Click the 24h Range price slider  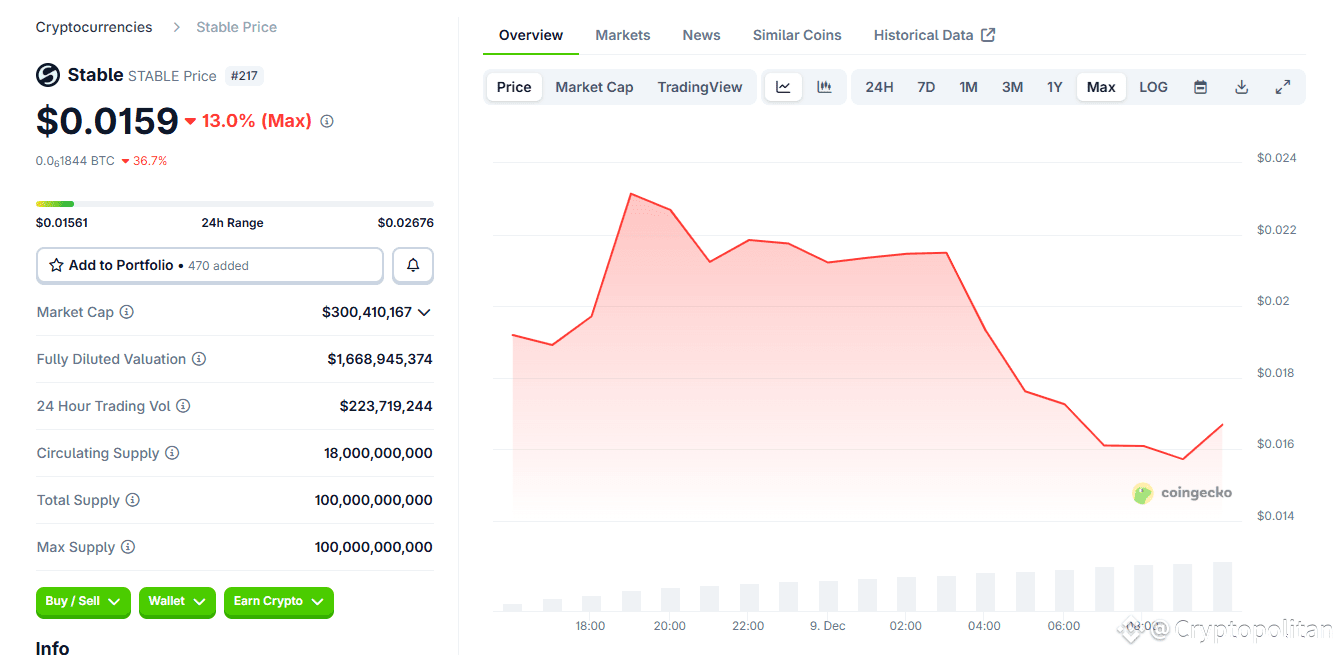[x=234, y=201]
